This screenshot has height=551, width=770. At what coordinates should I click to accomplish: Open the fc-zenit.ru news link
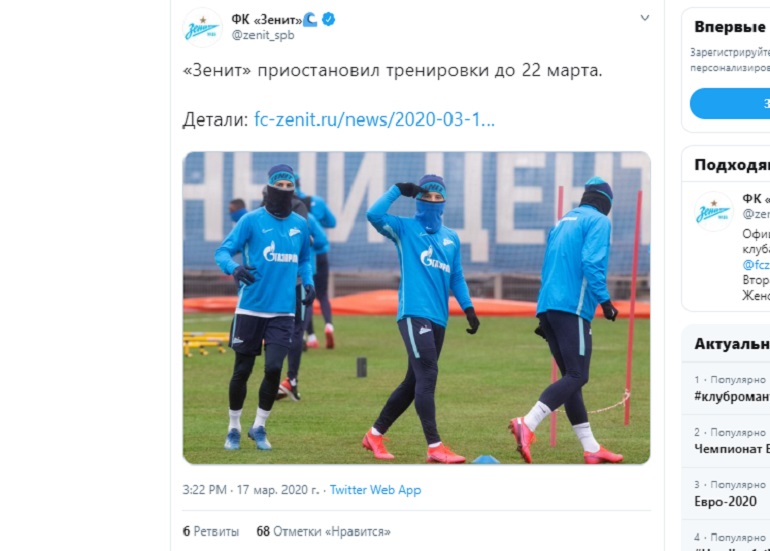pos(374,119)
